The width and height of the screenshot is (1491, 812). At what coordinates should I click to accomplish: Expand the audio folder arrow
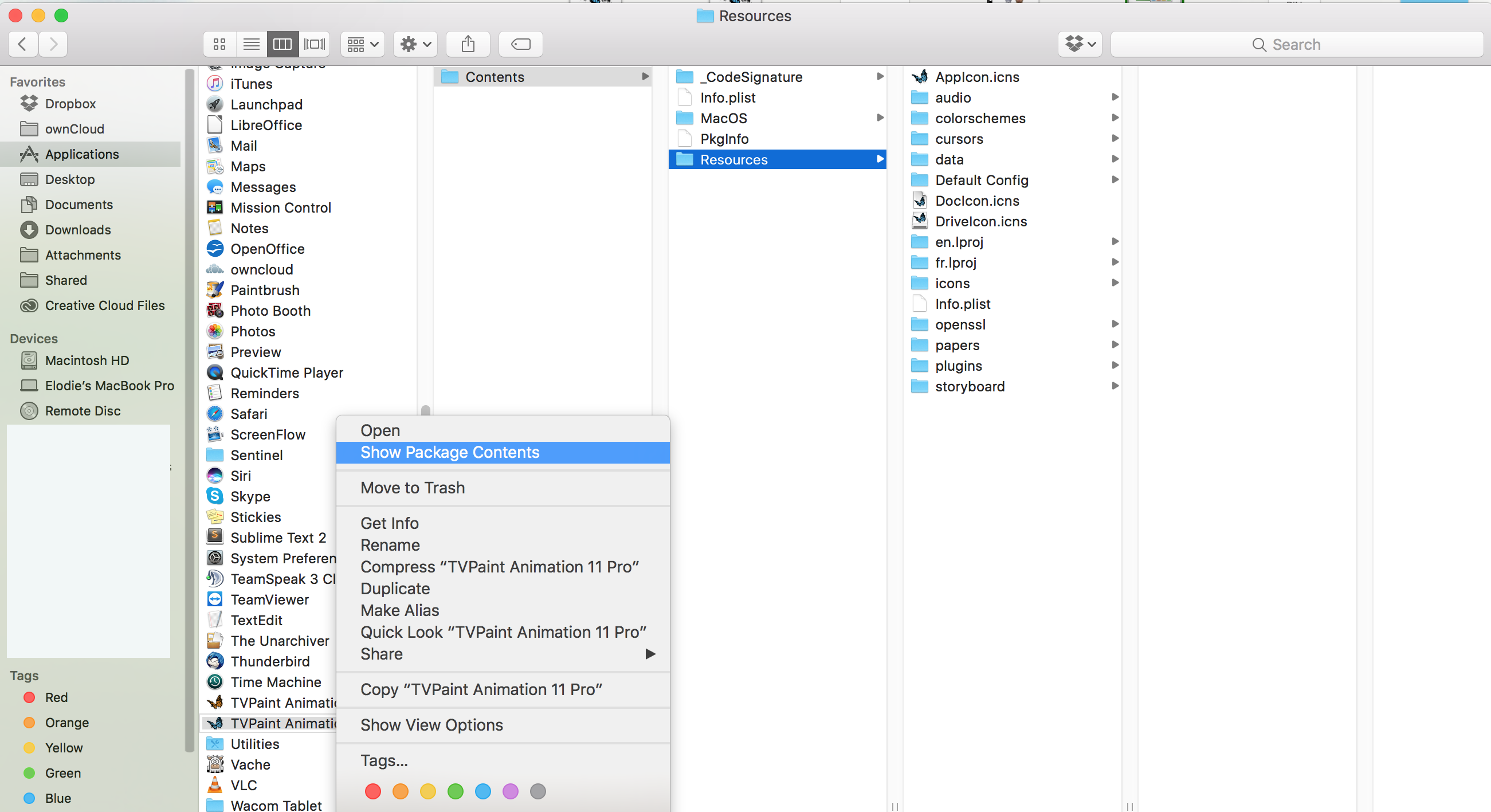(1115, 97)
